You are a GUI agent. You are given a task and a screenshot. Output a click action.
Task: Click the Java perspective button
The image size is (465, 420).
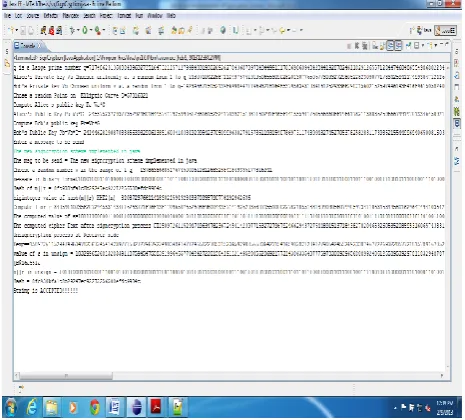click(x=446, y=30)
